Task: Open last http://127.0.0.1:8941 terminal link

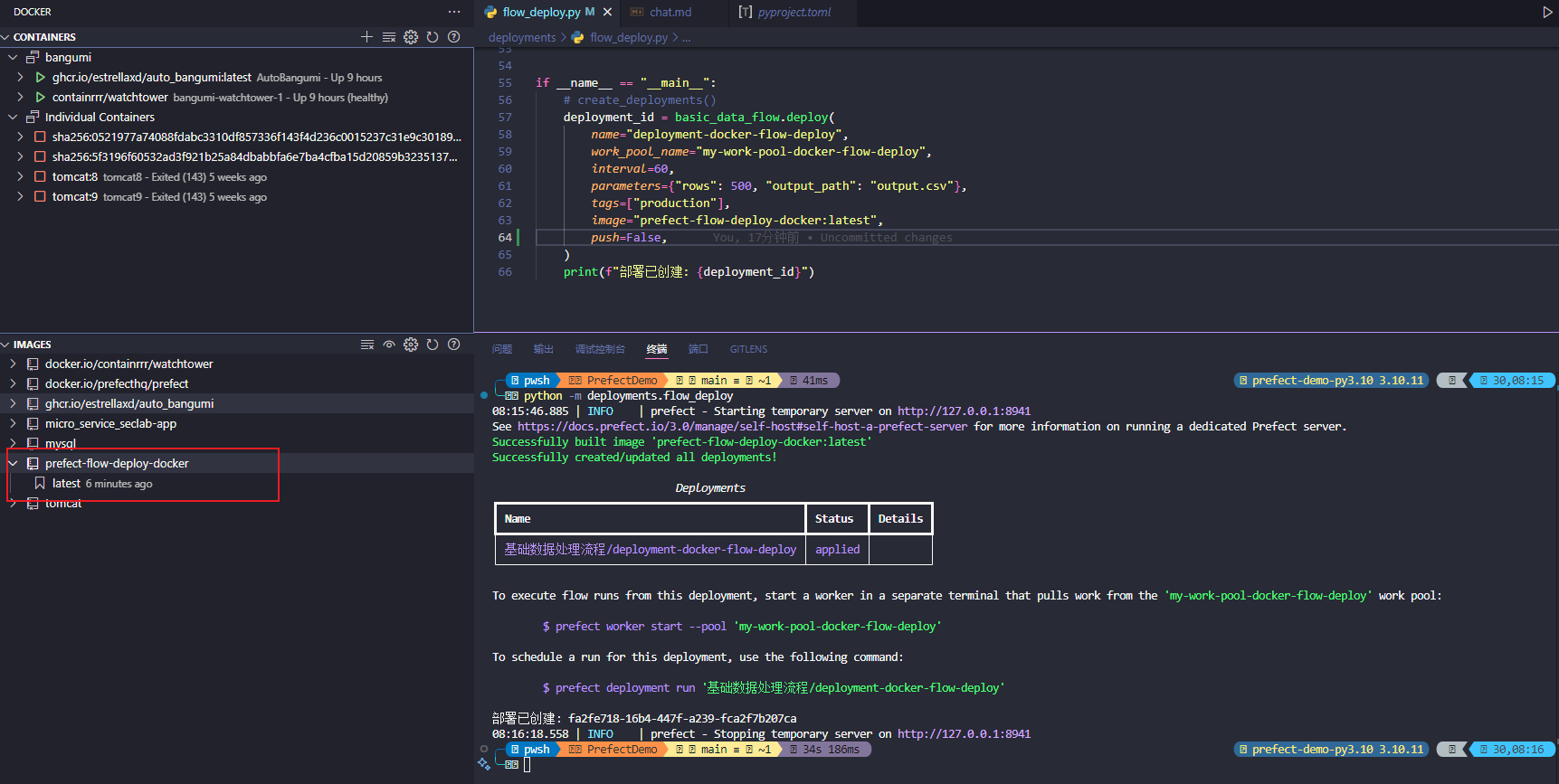Action: coord(964,734)
